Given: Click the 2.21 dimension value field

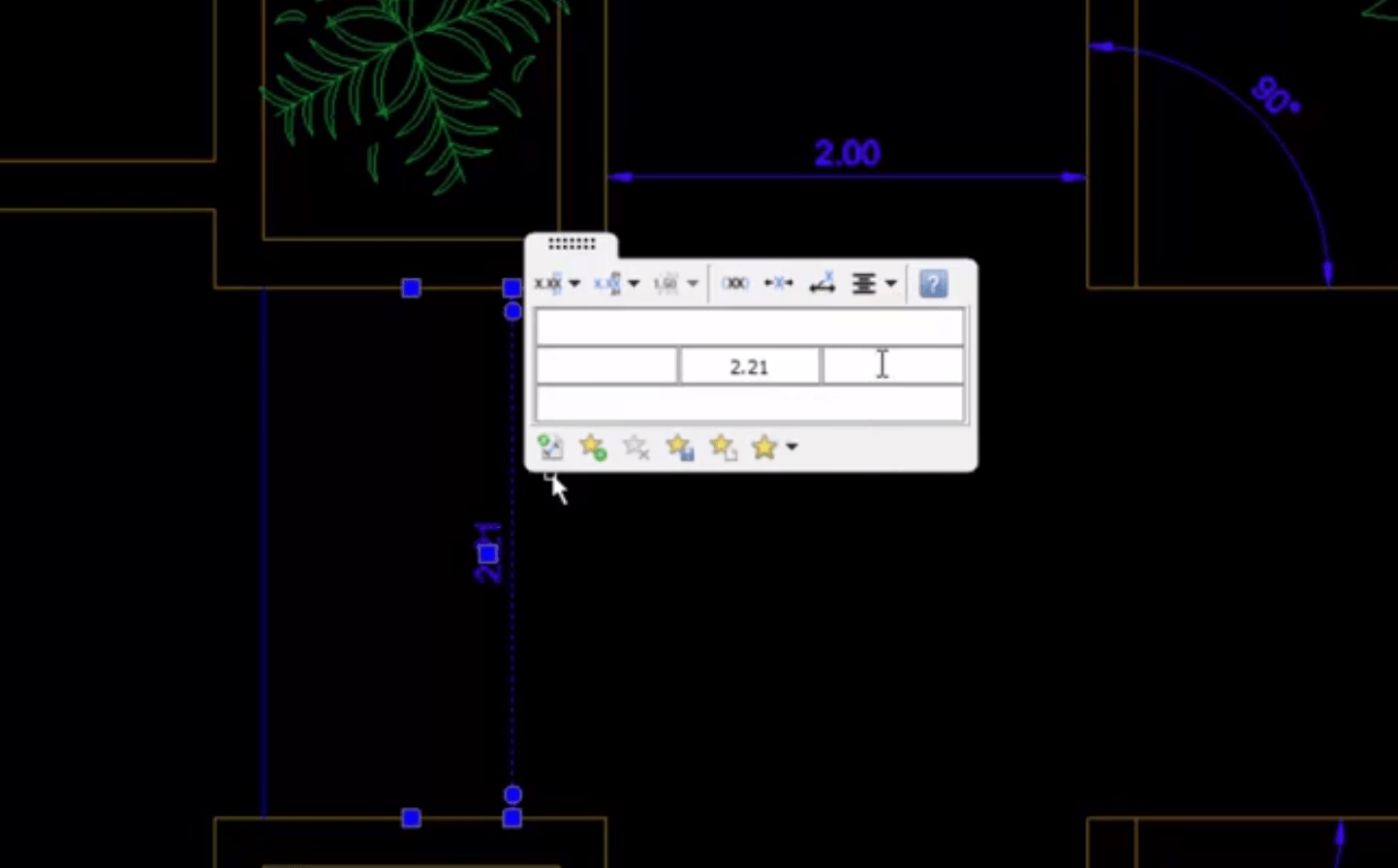Looking at the screenshot, I should [749, 366].
